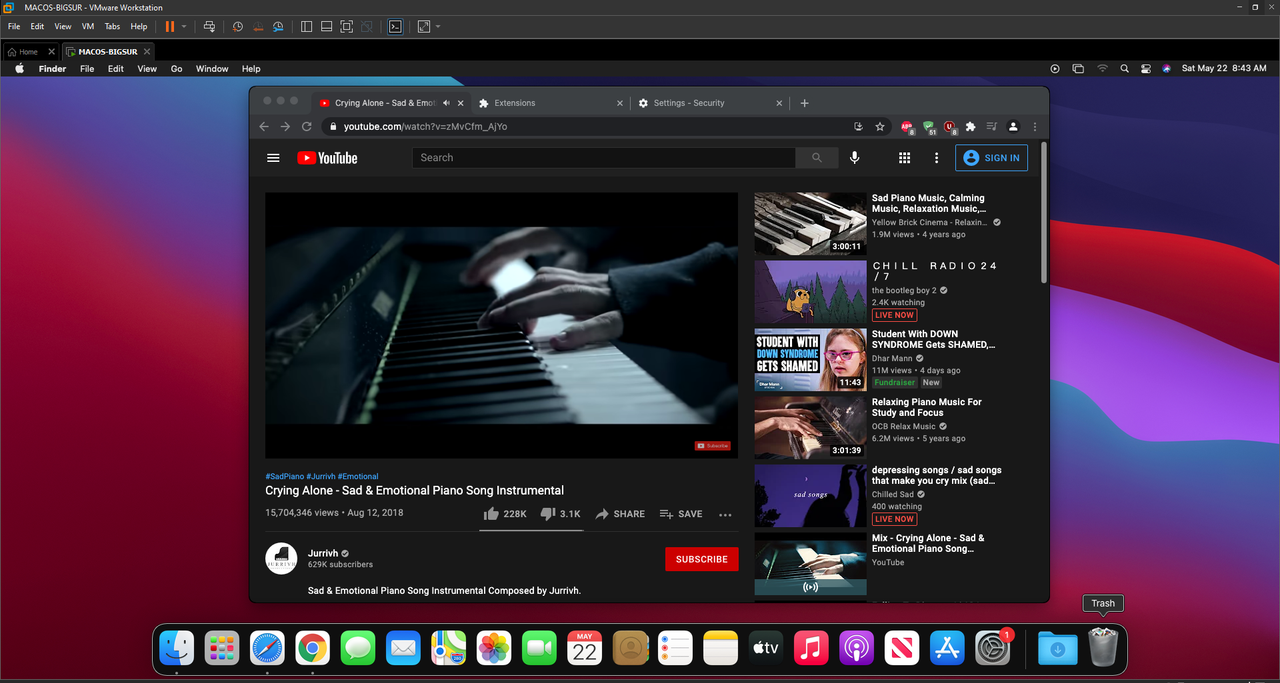The height and width of the screenshot is (683, 1280).
Task: Pause the virtual machine in VMware
Action: point(170,27)
